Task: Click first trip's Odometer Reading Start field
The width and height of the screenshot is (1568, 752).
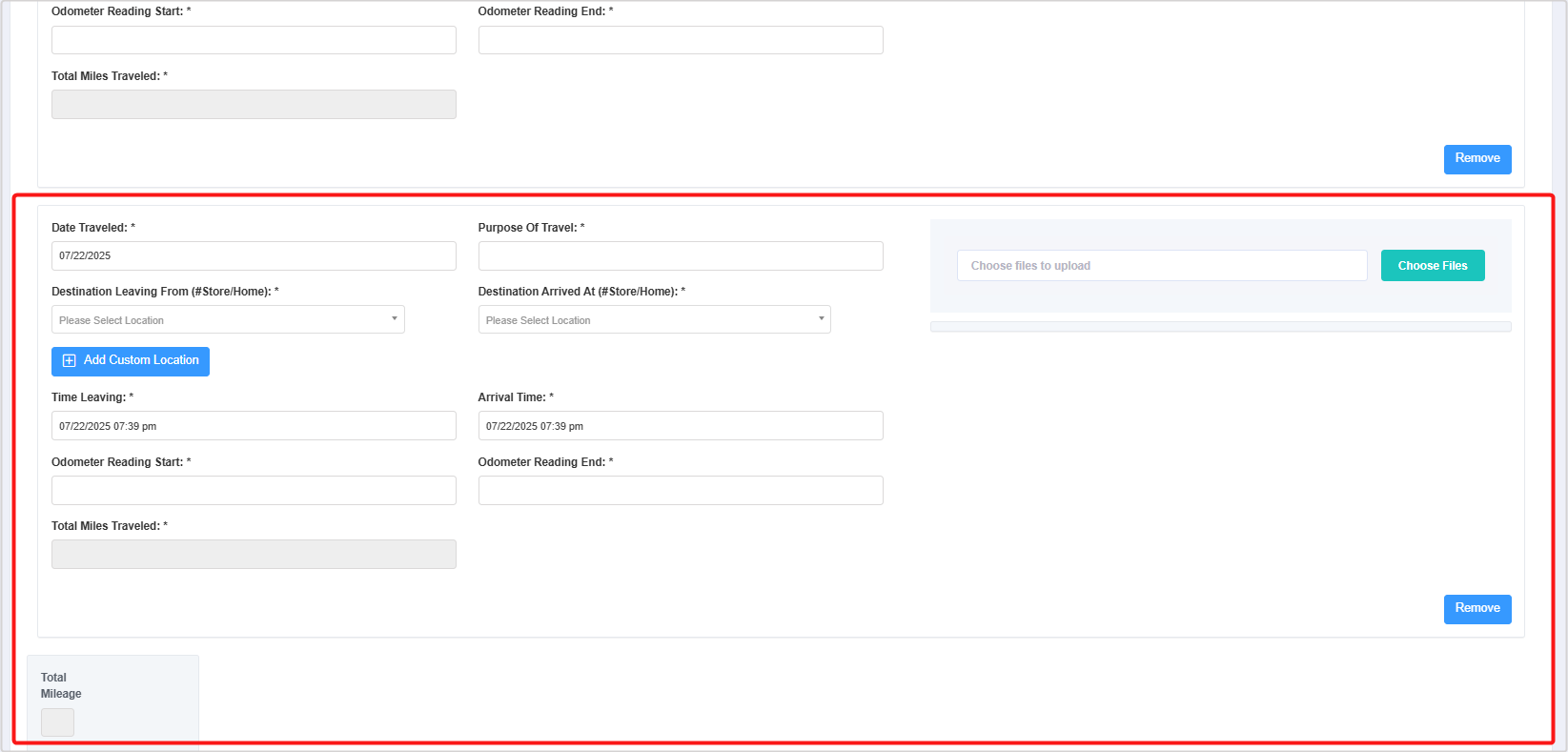Action: (254, 40)
